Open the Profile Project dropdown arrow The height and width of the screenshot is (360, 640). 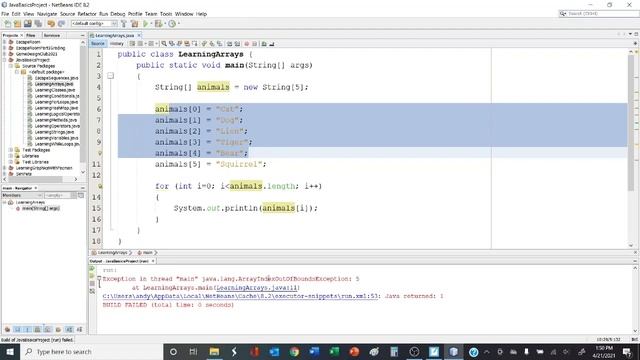[x=179, y=24]
